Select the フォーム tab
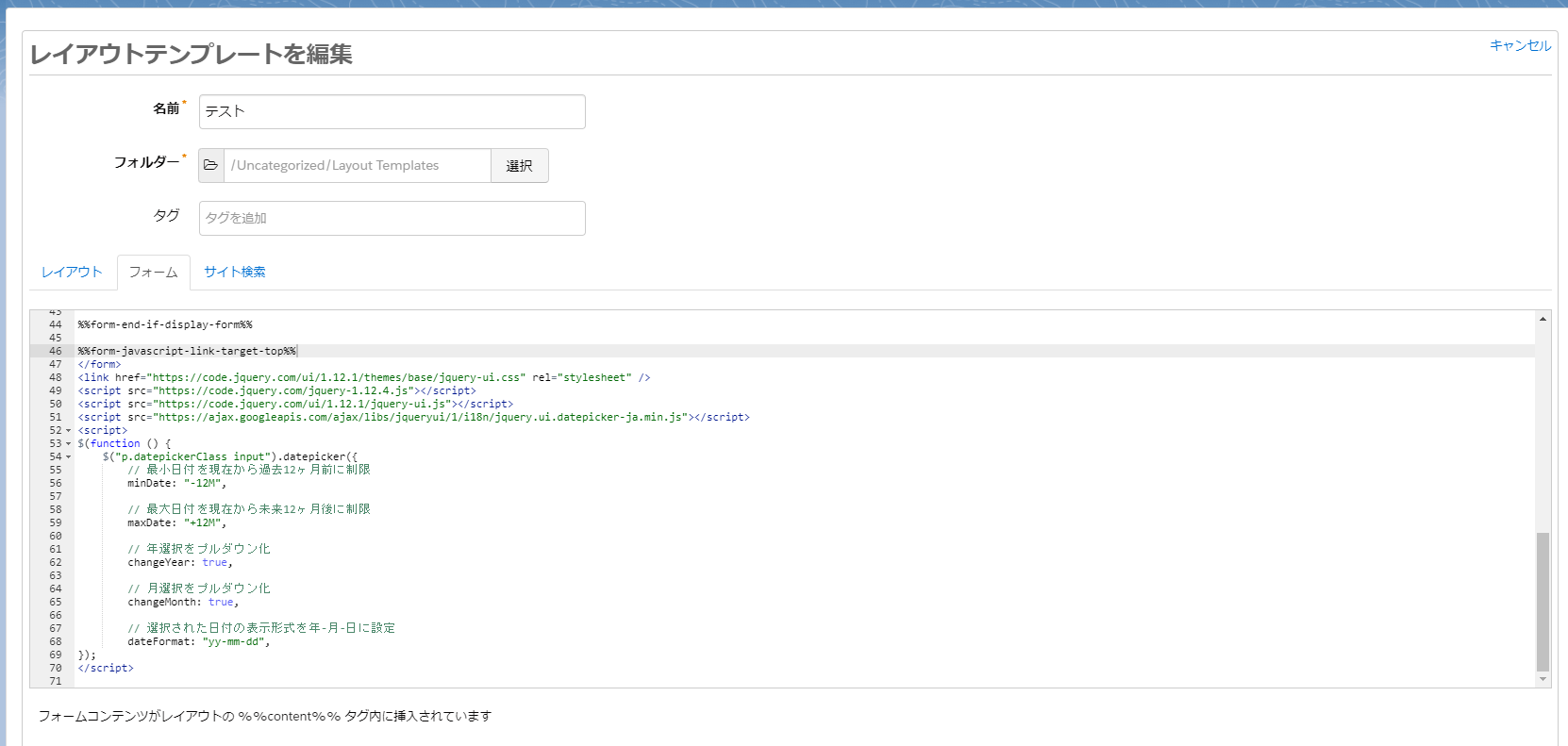1568x746 pixels. click(154, 272)
